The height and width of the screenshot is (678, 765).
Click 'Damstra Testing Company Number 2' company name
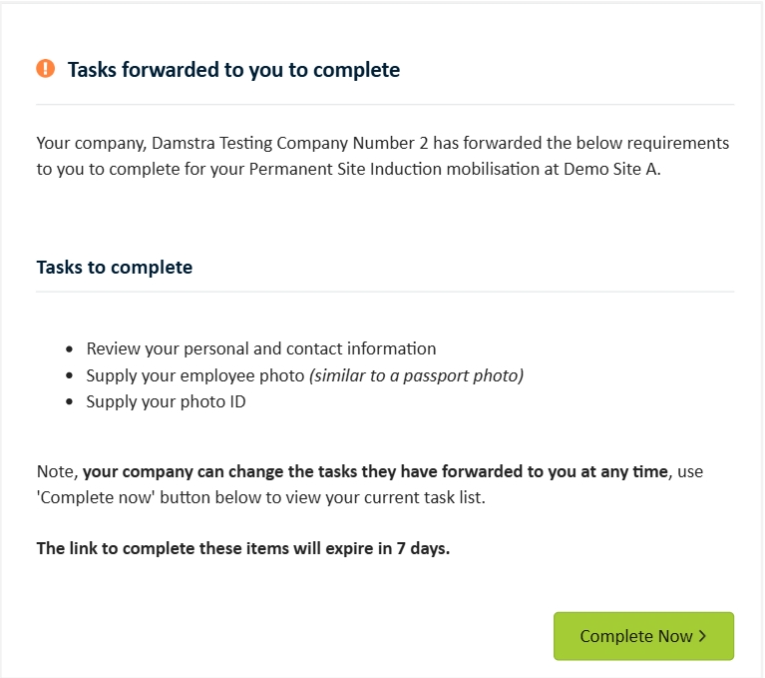290,143
